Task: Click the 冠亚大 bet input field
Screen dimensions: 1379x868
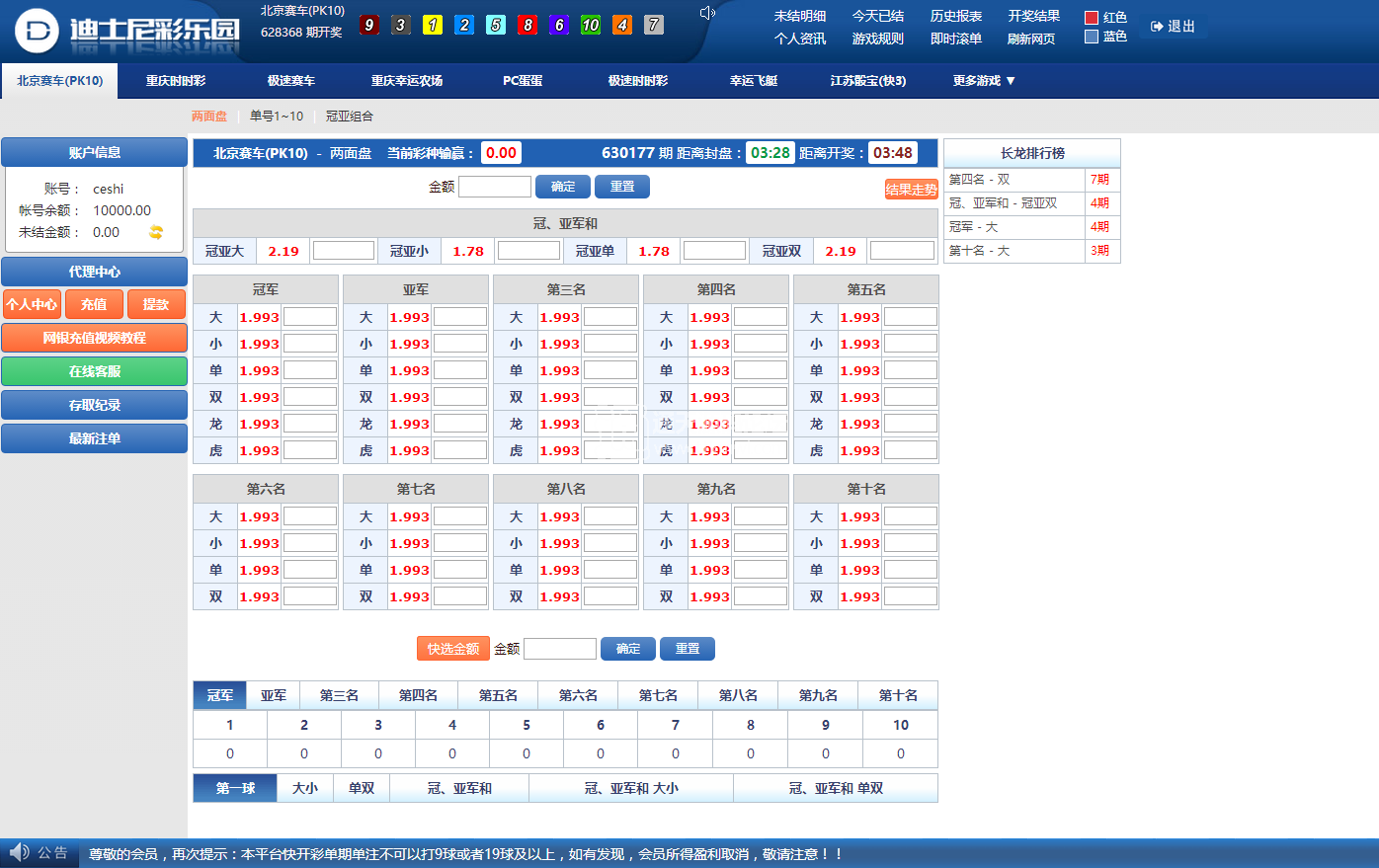Action: (x=344, y=251)
